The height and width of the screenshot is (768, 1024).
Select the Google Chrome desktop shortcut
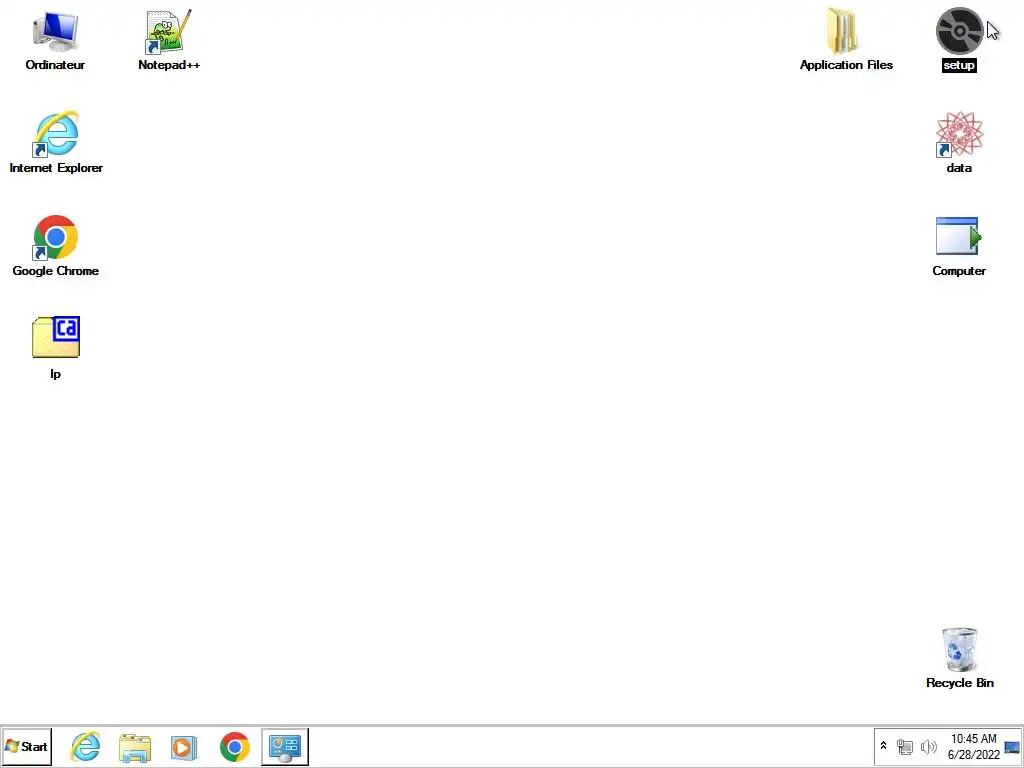click(56, 238)
